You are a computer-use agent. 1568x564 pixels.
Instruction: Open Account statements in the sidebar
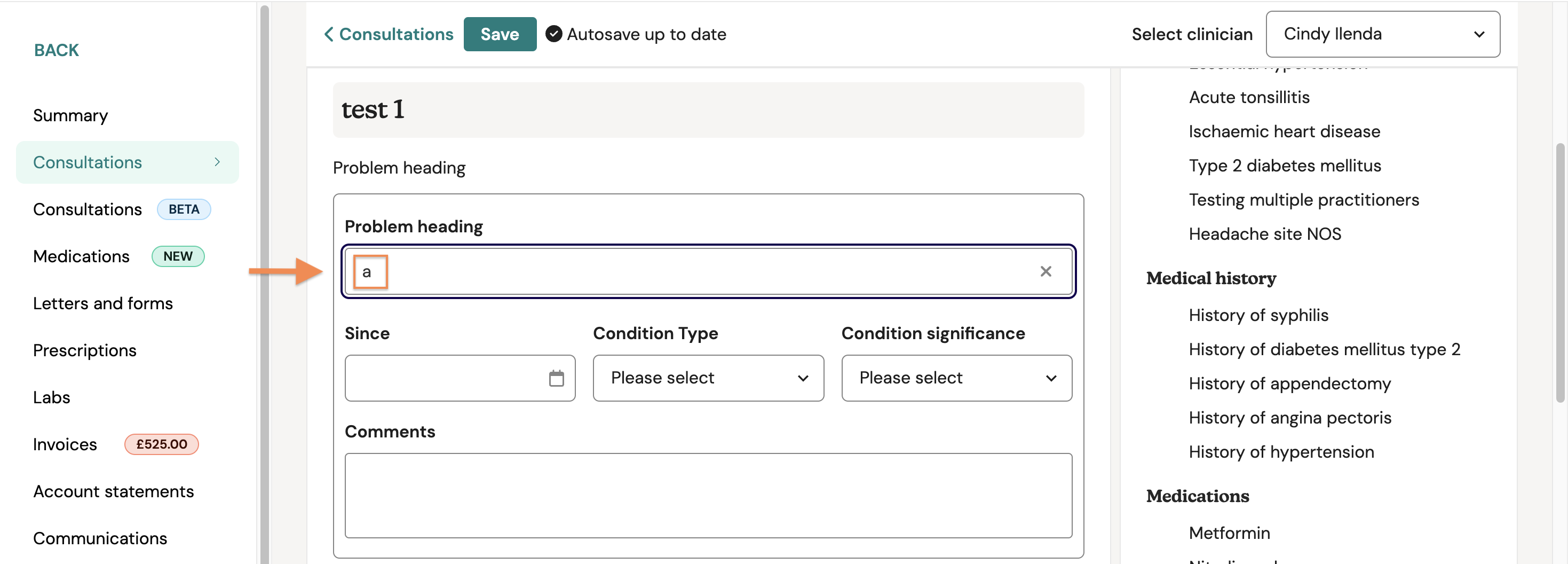[x=113, y=491]
